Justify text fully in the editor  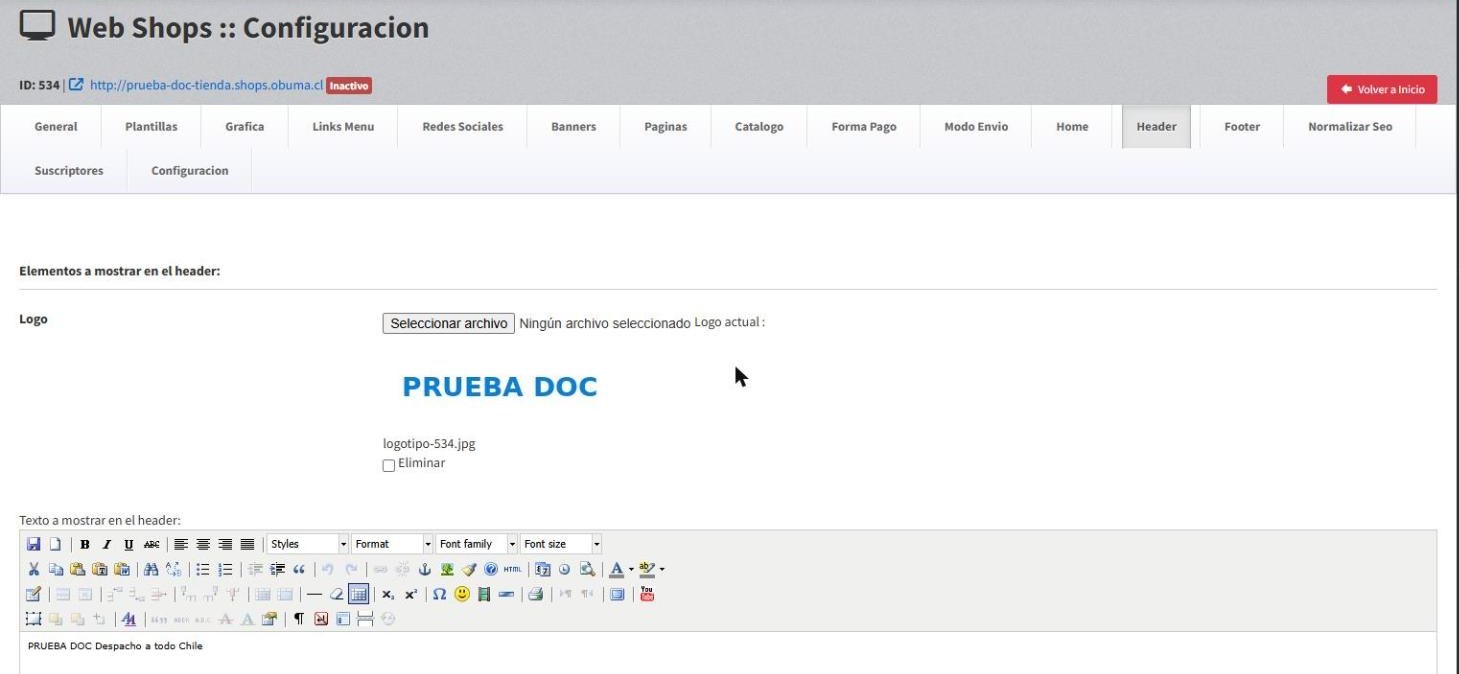click(x=247, y=544)
